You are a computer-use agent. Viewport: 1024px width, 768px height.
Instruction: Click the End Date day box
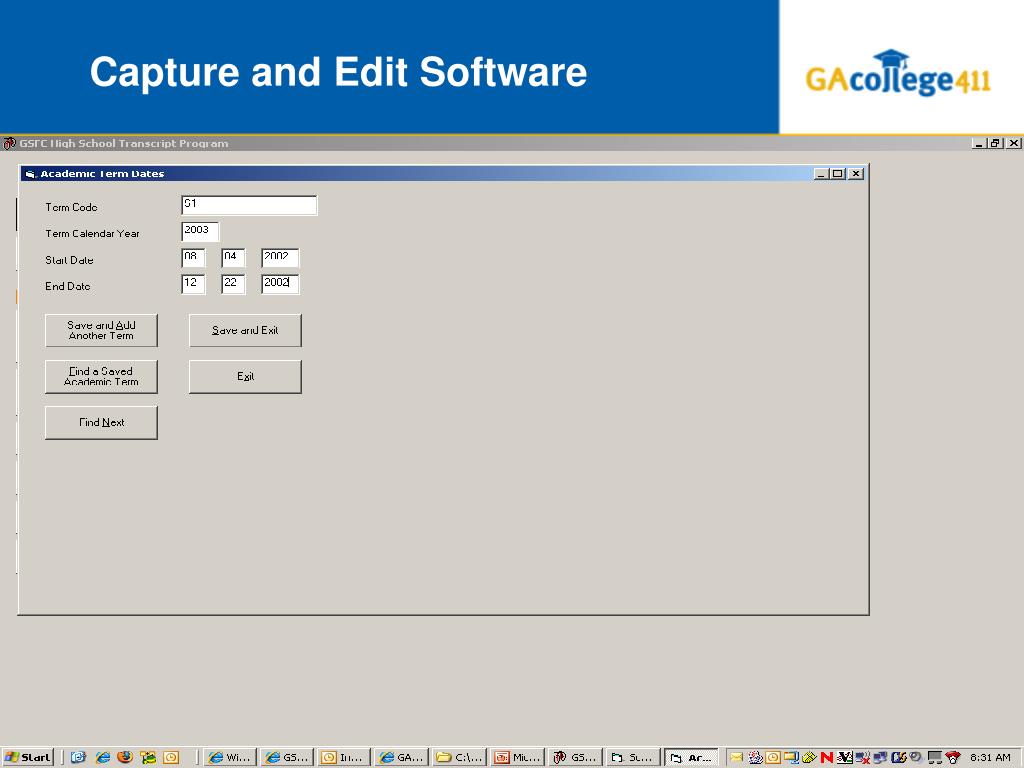tap(233, 283)
